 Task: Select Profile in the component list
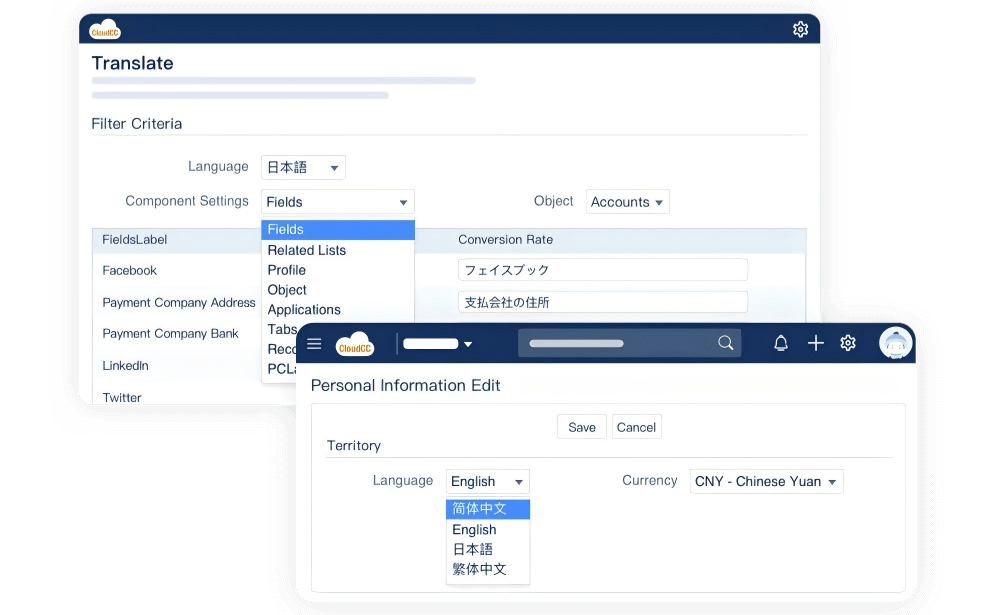click(x=287, y=270)
